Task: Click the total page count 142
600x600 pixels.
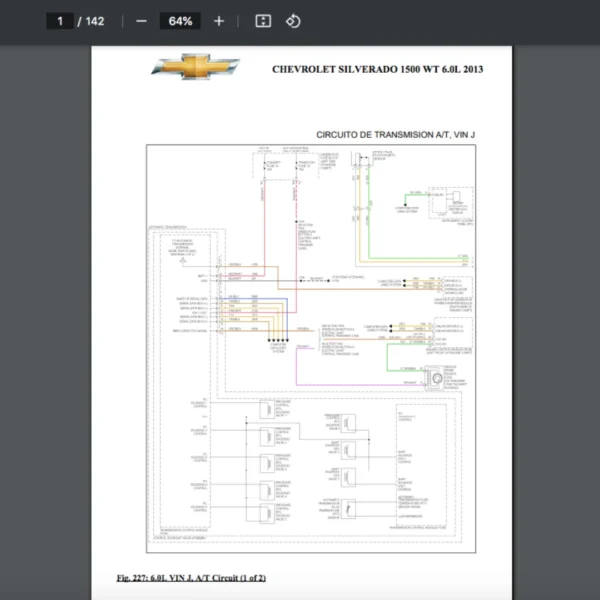Action: coord(95,21)
